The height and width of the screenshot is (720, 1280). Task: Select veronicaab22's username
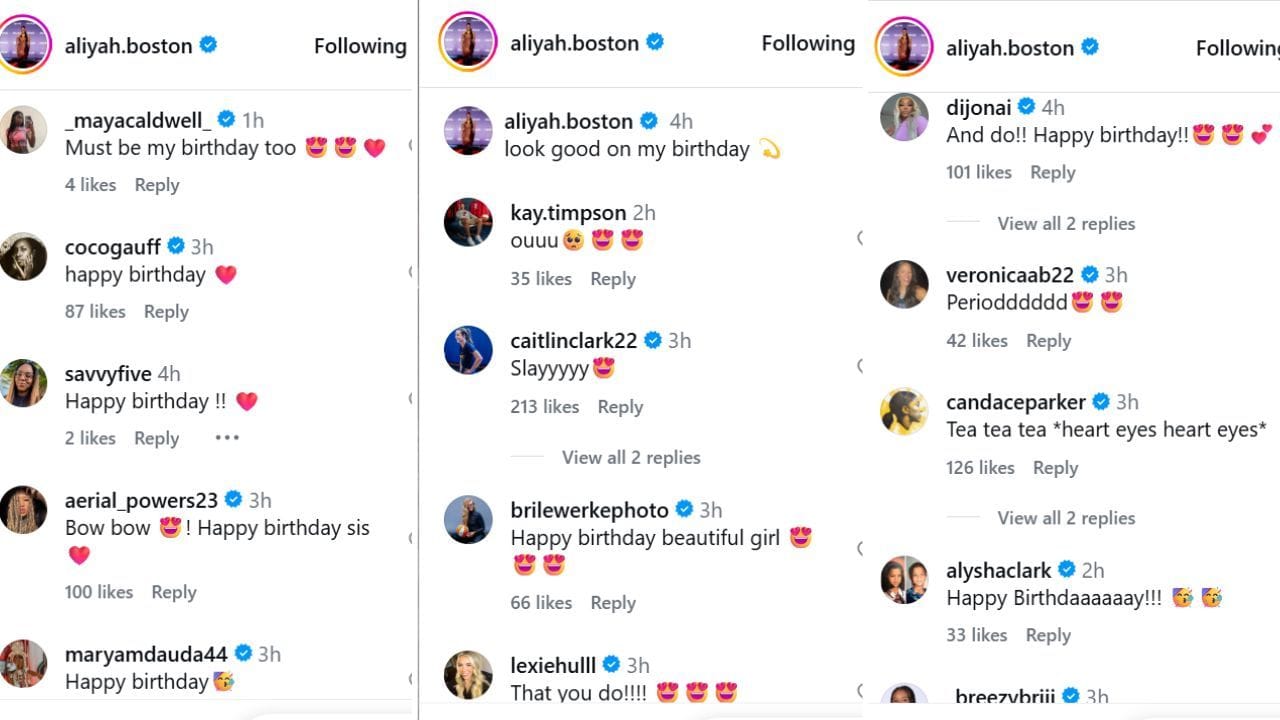(x=1008, y=275)
